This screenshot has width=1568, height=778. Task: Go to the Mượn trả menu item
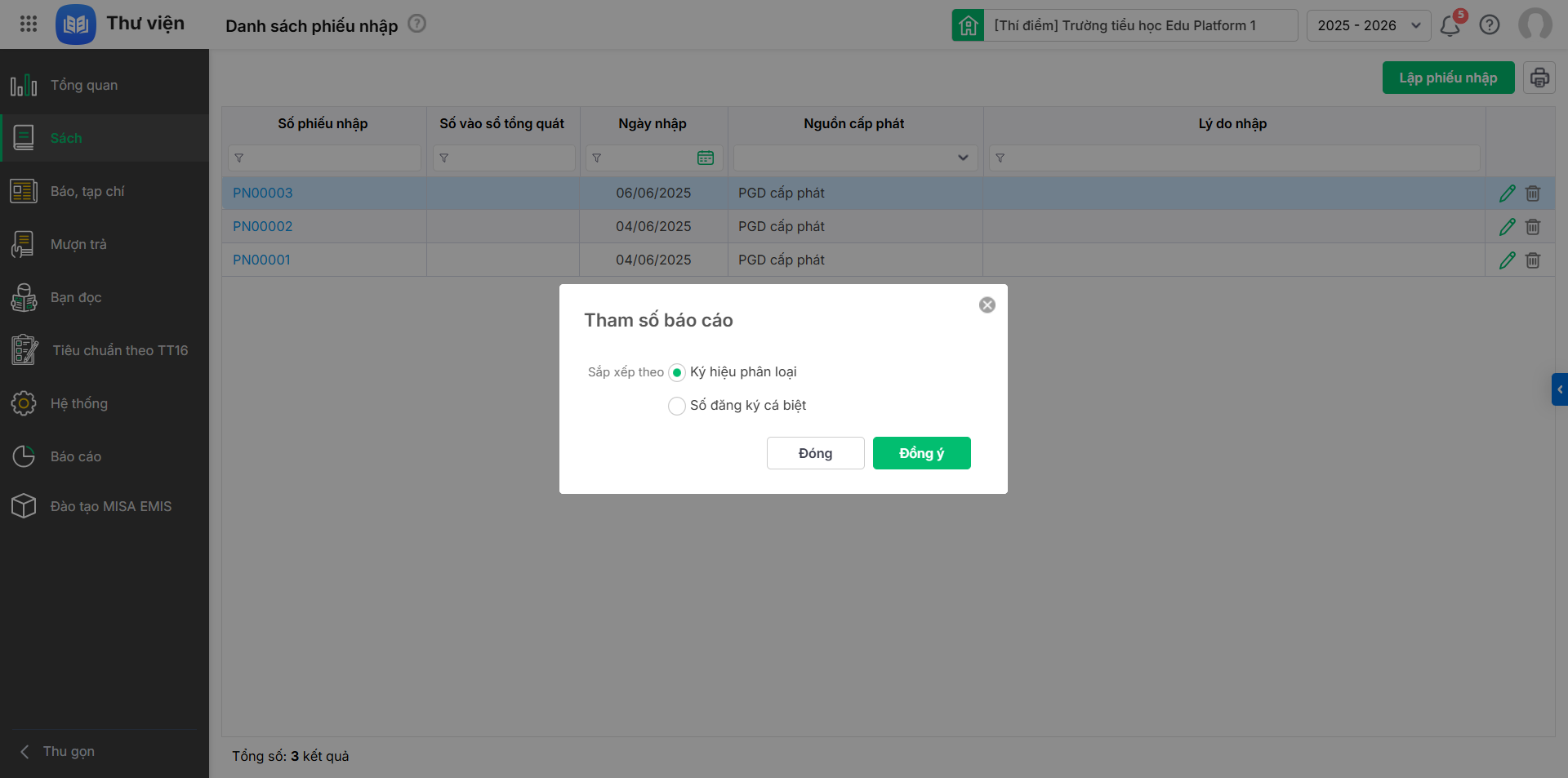pos(78,244)
